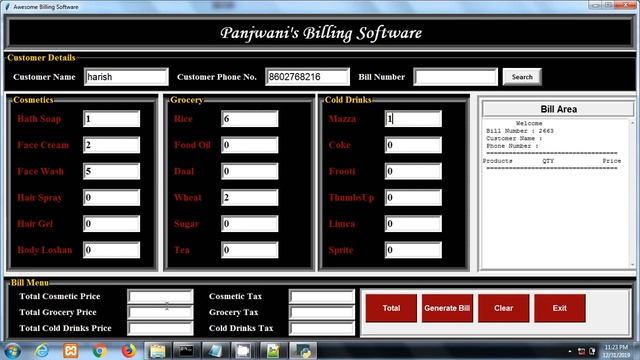Click the Hair Spray quantity field

(111, 198)
